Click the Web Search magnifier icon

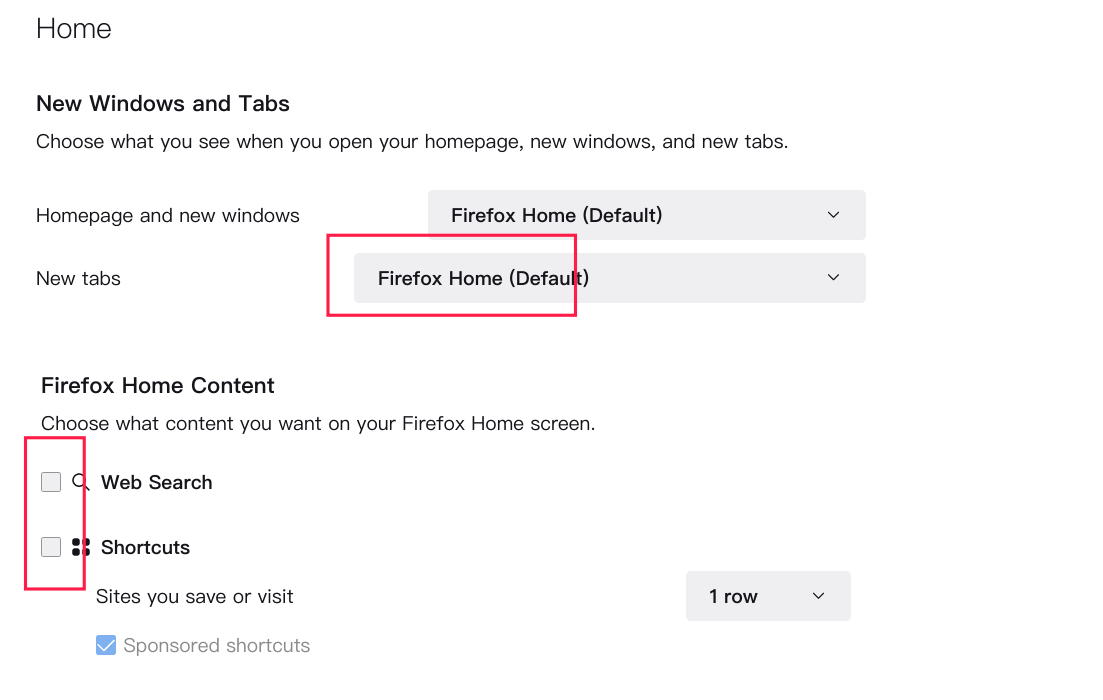[81, 482]
